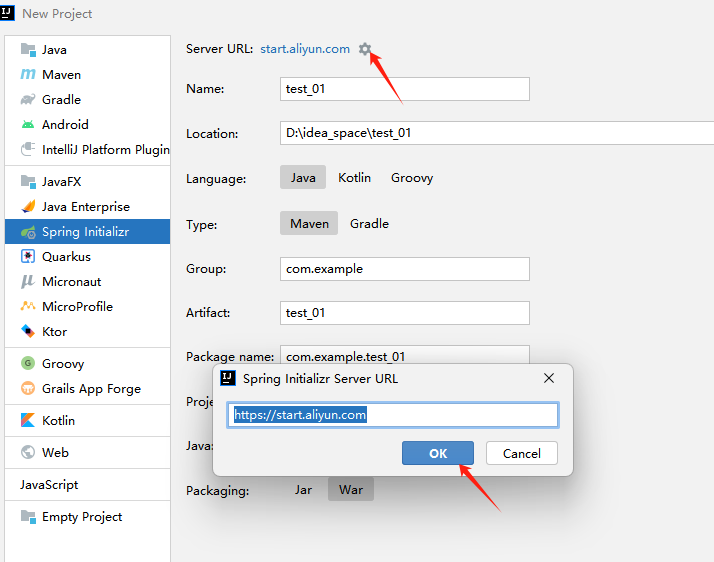
Task: Set language to Kotlin
Action: click(354, 177)
